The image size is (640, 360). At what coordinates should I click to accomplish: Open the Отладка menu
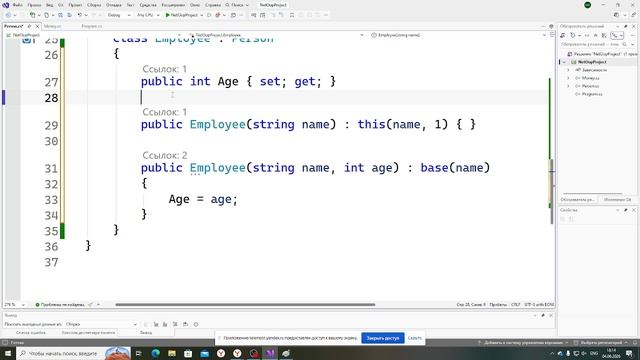(x=113, y=5)
